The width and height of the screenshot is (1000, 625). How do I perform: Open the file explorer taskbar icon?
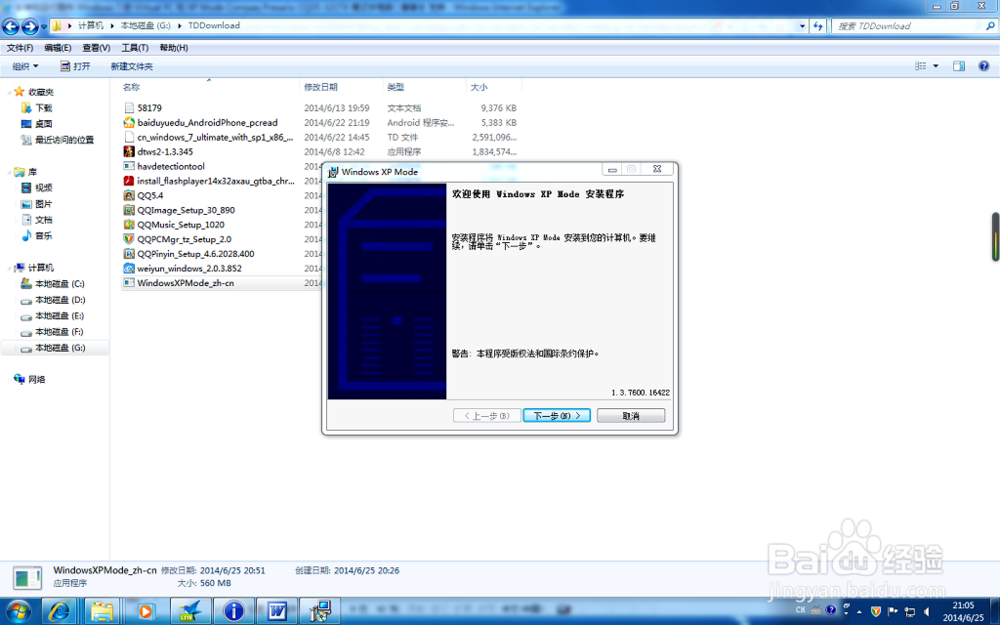coord(102,612)
